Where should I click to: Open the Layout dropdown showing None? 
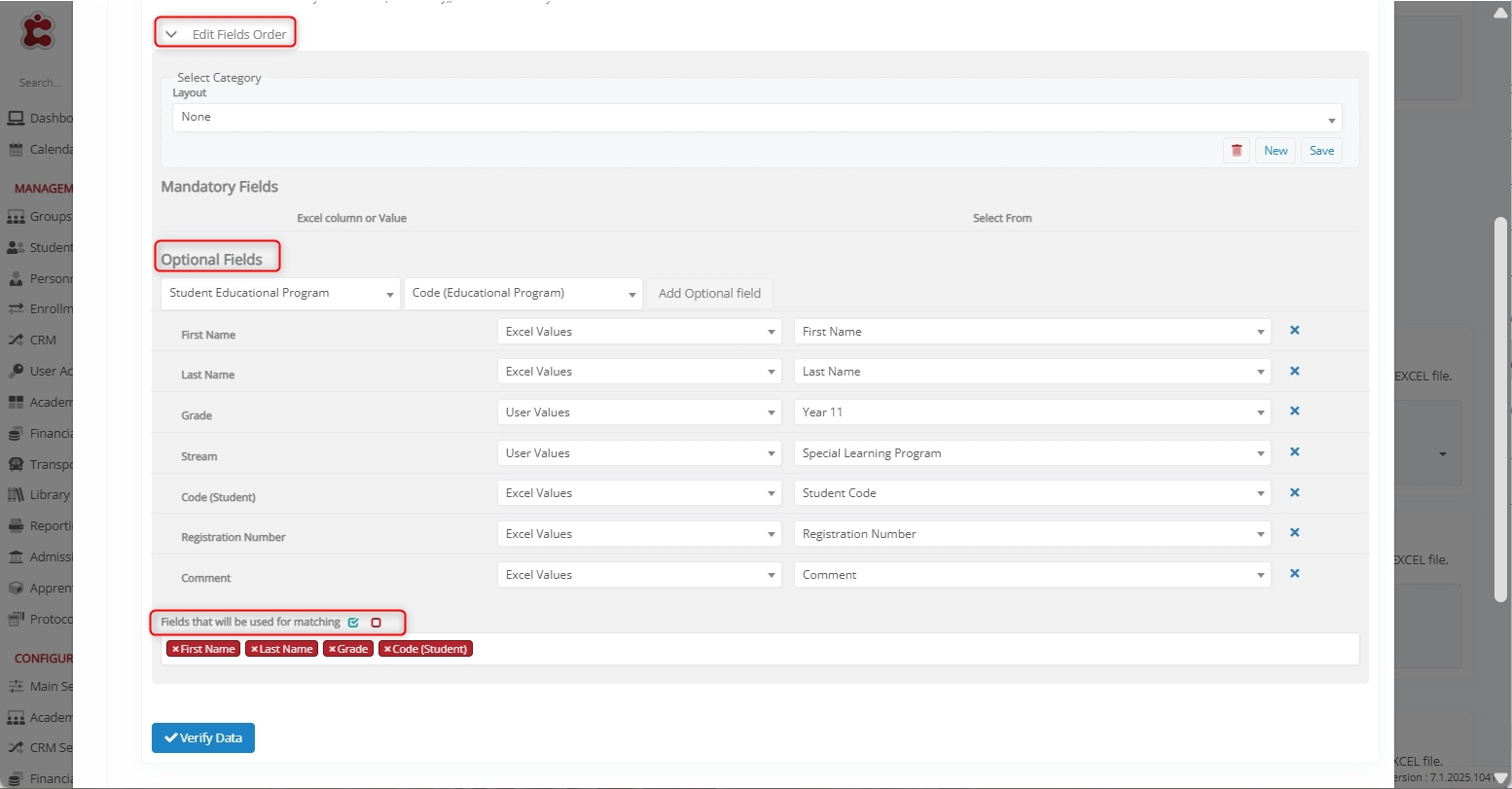(756, 118)
